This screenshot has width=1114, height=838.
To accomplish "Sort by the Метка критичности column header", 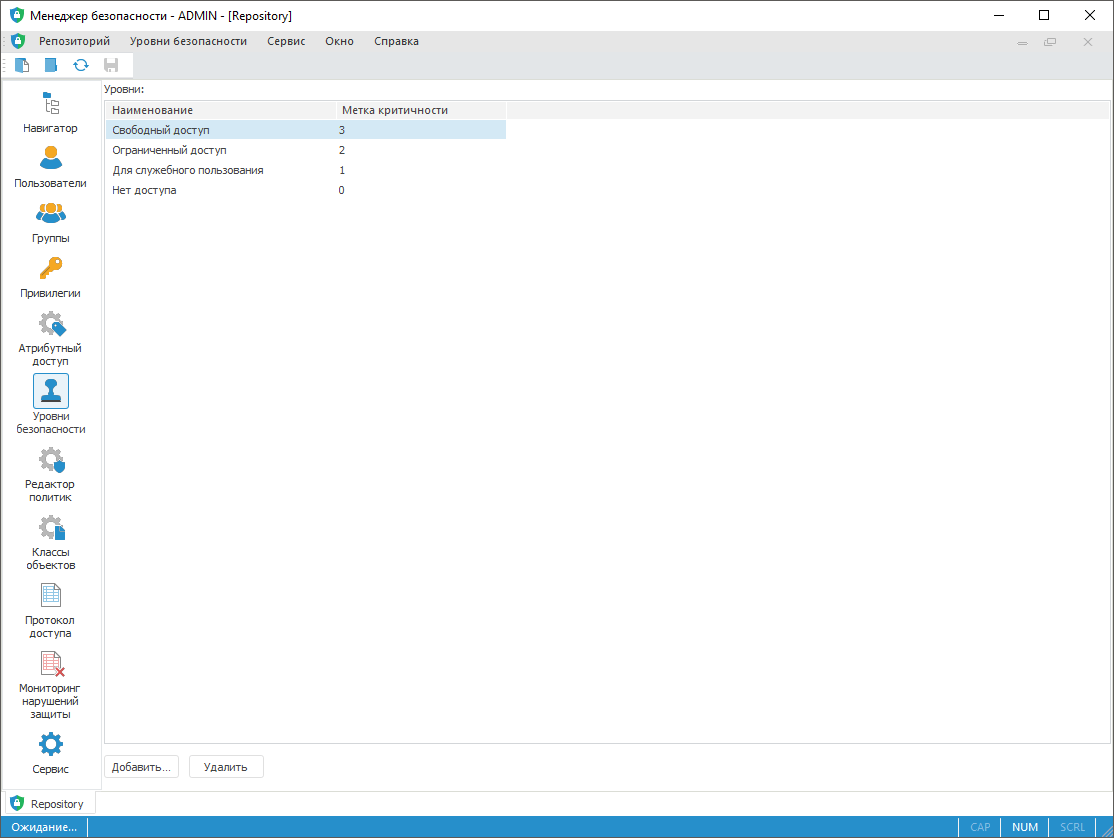I will tap(421, 110).
